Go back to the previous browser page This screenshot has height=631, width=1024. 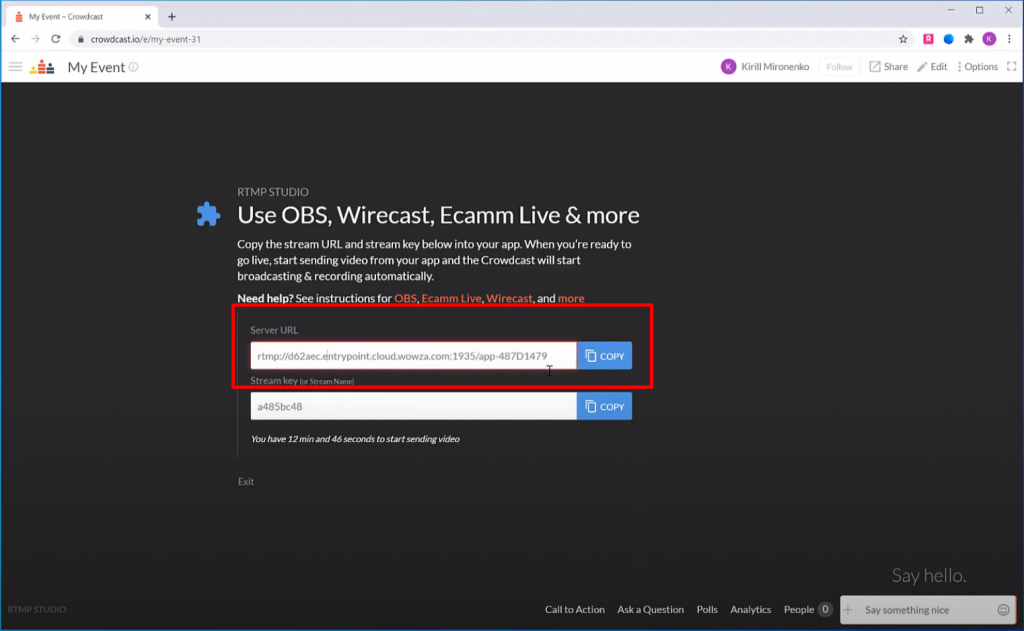click(x=15, y=39)
